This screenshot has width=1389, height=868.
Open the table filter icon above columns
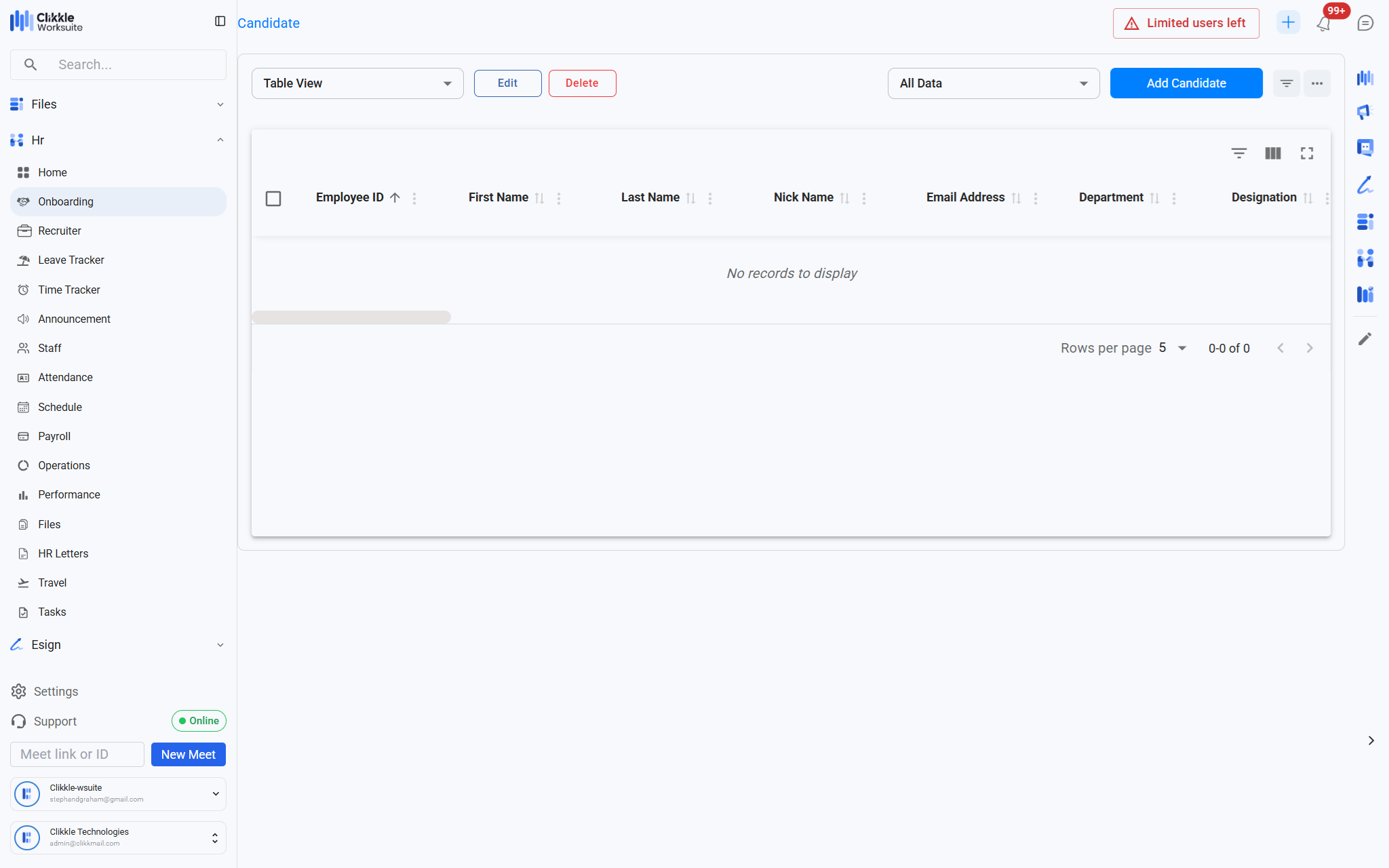[1238, 153]
